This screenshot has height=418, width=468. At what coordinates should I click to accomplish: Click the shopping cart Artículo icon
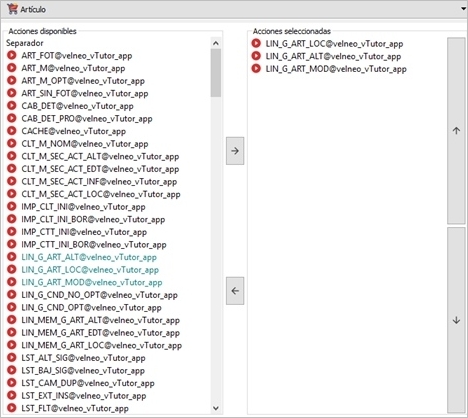[12, 9]
